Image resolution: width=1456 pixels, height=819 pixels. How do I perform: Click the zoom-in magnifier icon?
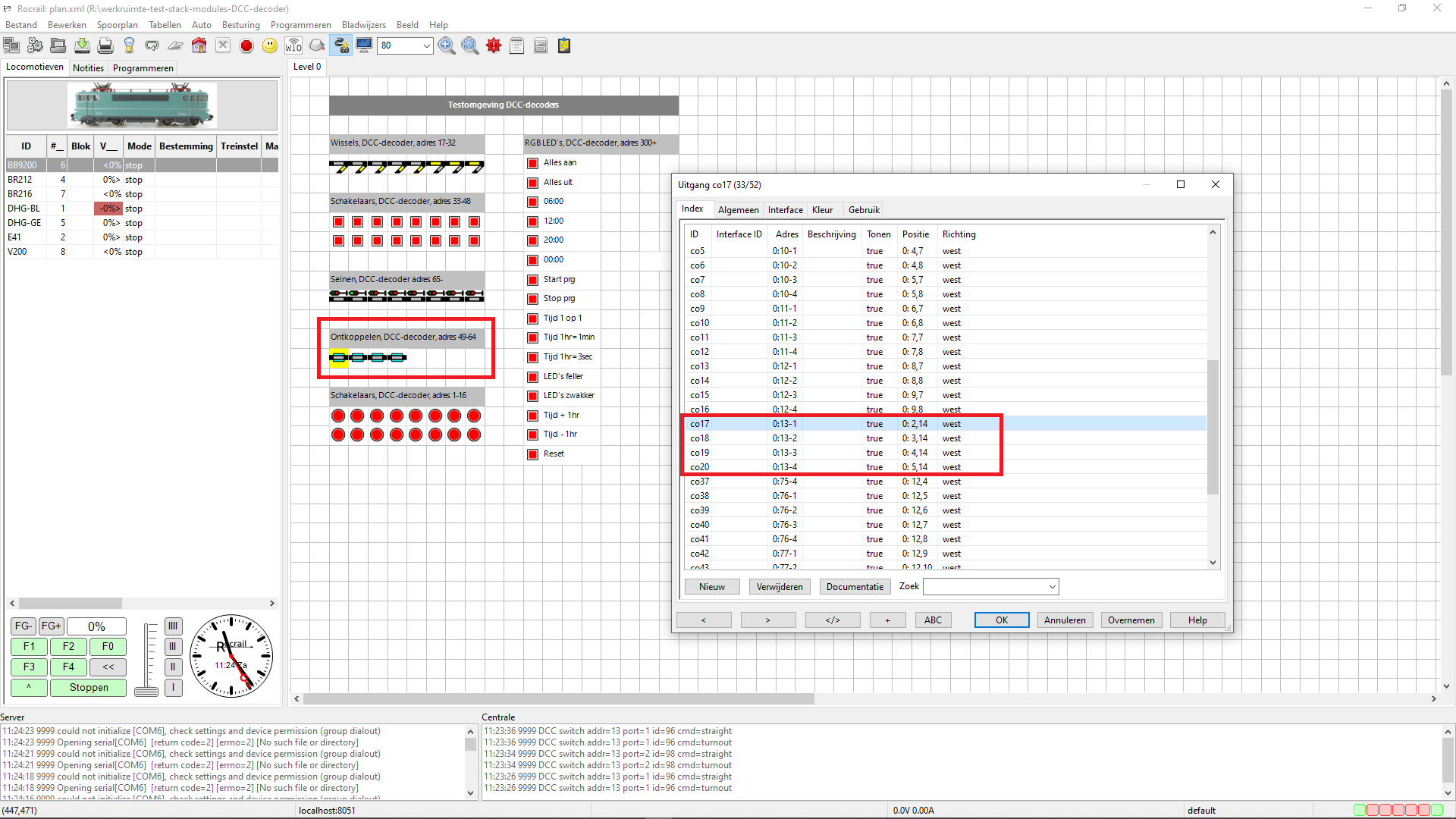pyautogui.click(x=447, y=46)
